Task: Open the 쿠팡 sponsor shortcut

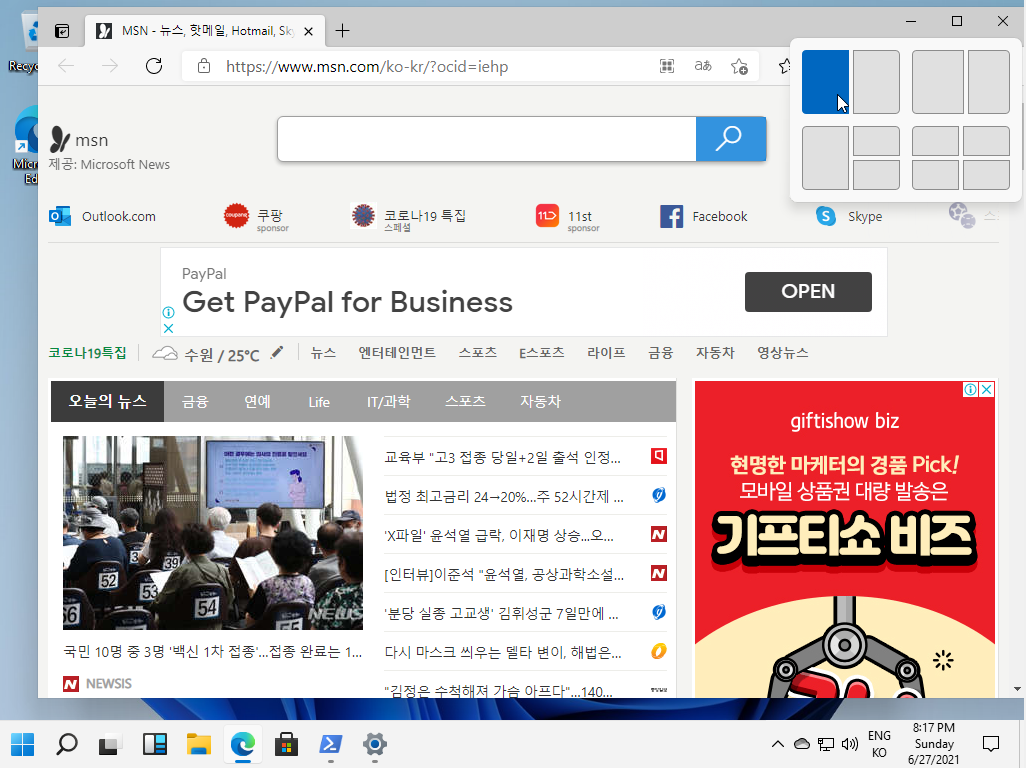Action: click(256, 217)
